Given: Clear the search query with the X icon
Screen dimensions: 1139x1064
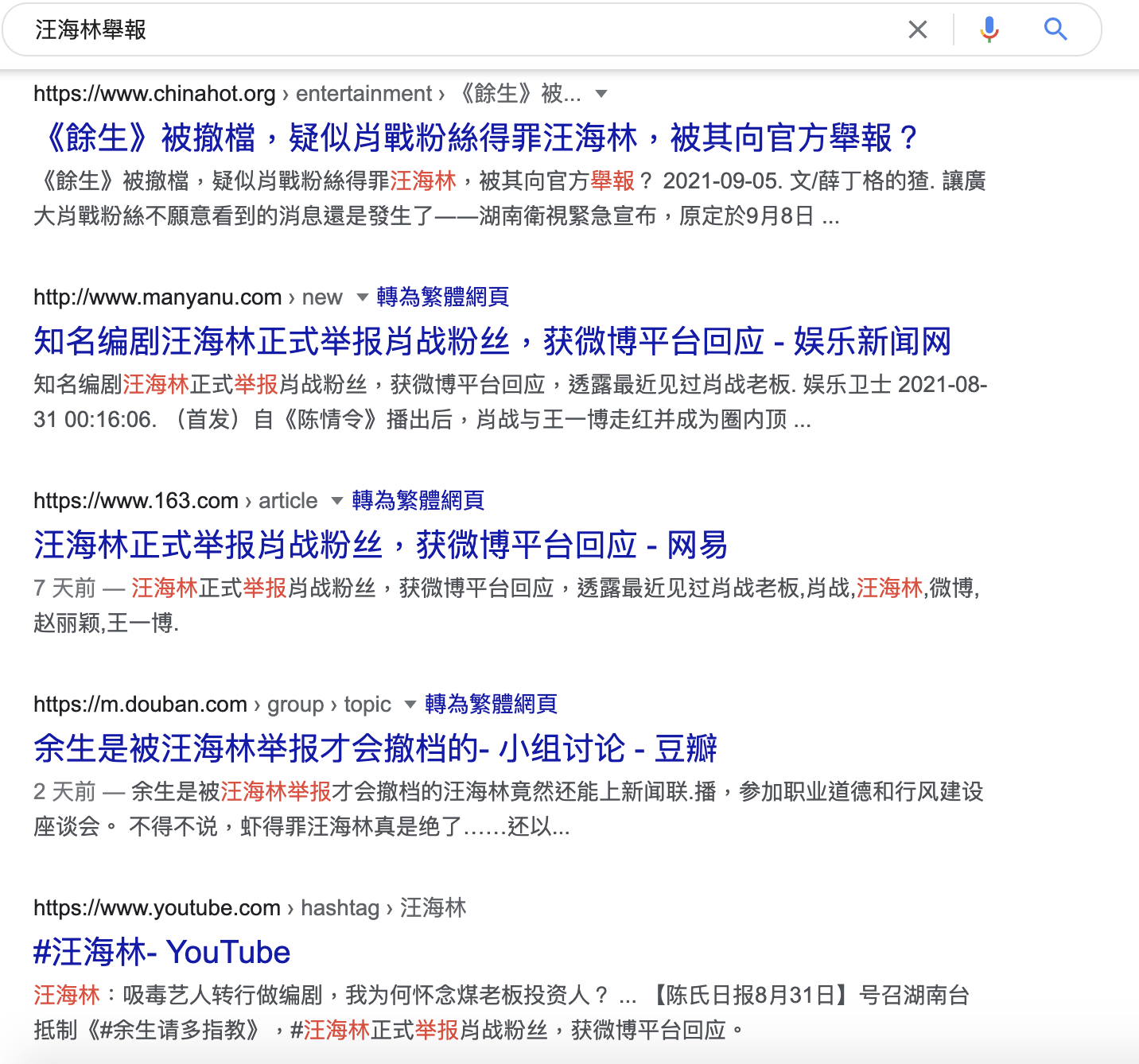Looking at the screenshot, I should coord(918,30).
